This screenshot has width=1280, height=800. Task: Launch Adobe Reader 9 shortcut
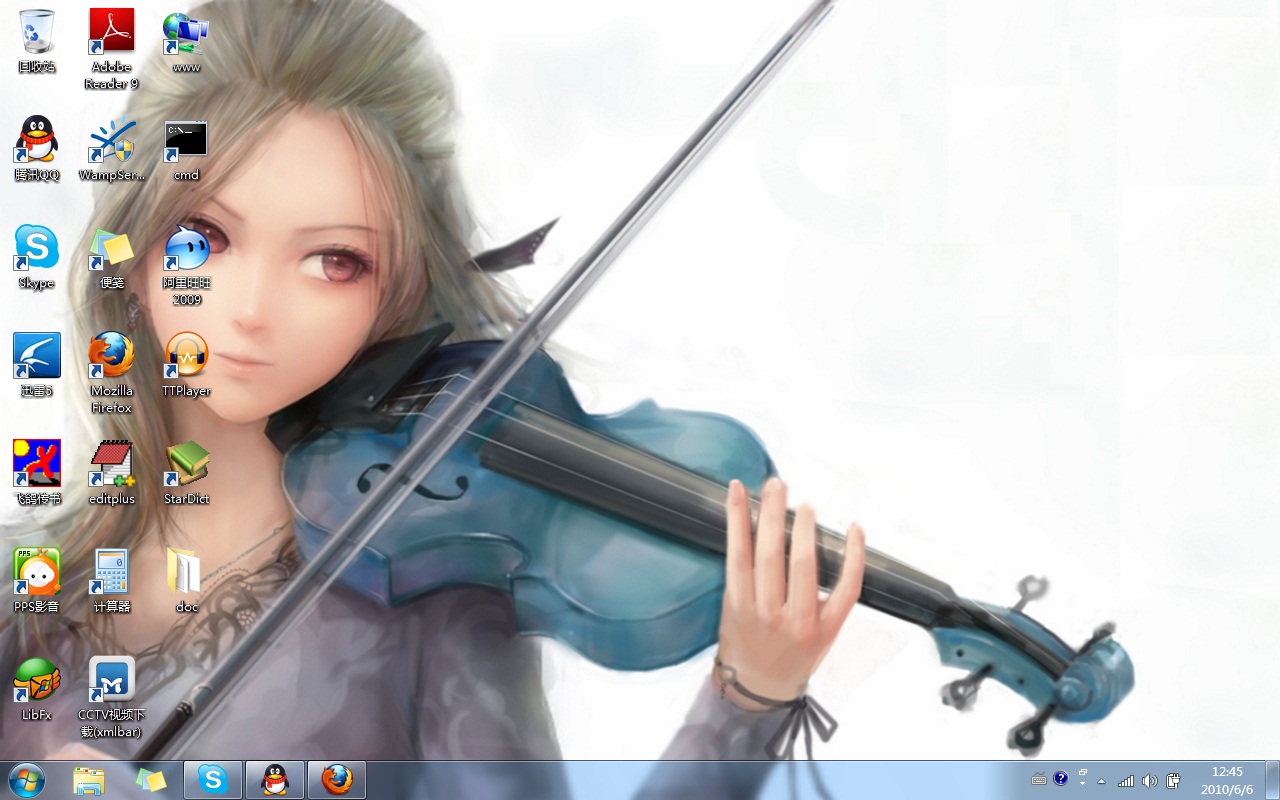point(111,49)
